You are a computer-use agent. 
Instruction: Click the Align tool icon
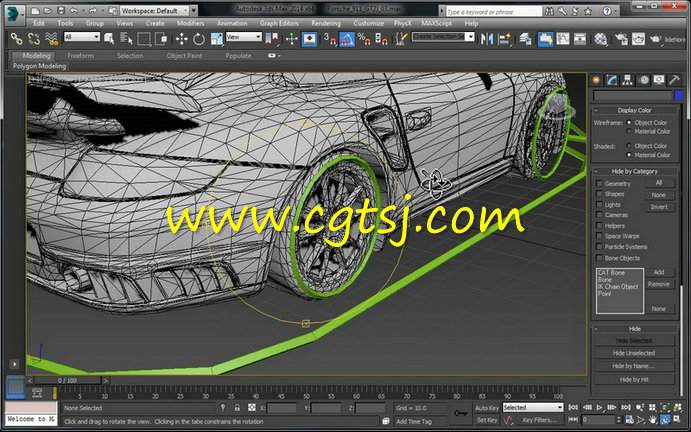click(x=504, y=39)
